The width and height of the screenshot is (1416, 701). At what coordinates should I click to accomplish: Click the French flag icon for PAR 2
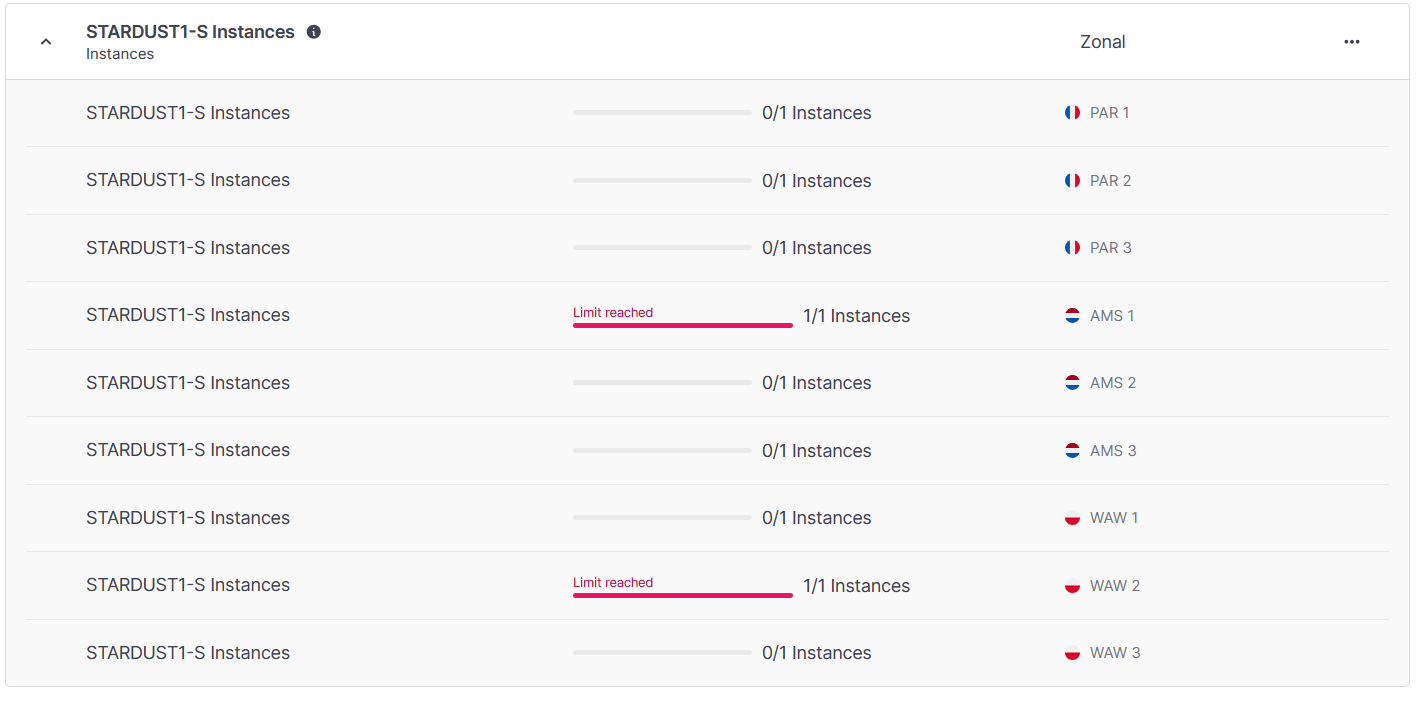[x=1072, y=181]
